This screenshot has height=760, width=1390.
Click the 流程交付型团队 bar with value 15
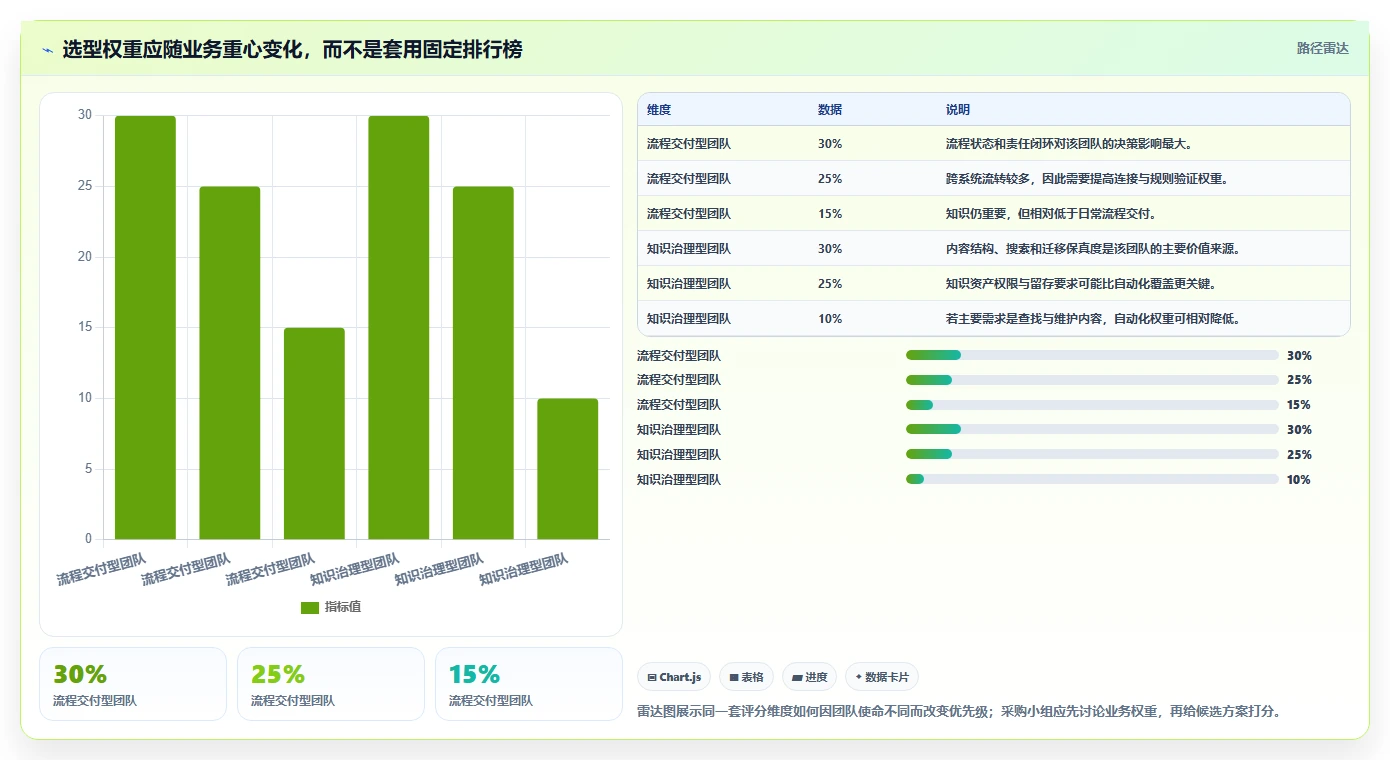(314, 434)
